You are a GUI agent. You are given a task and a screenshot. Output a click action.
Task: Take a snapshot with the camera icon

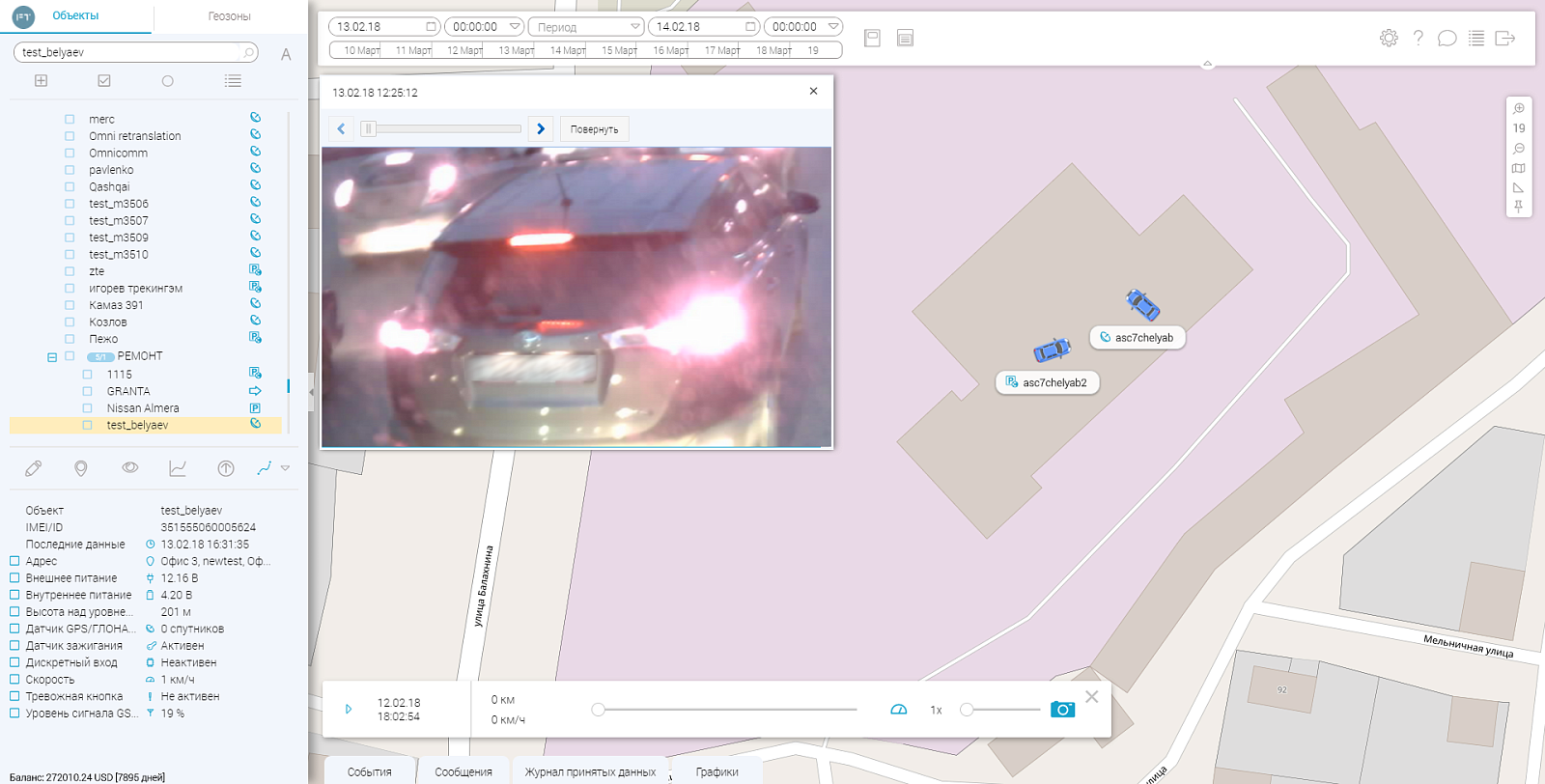point(1062,709)
